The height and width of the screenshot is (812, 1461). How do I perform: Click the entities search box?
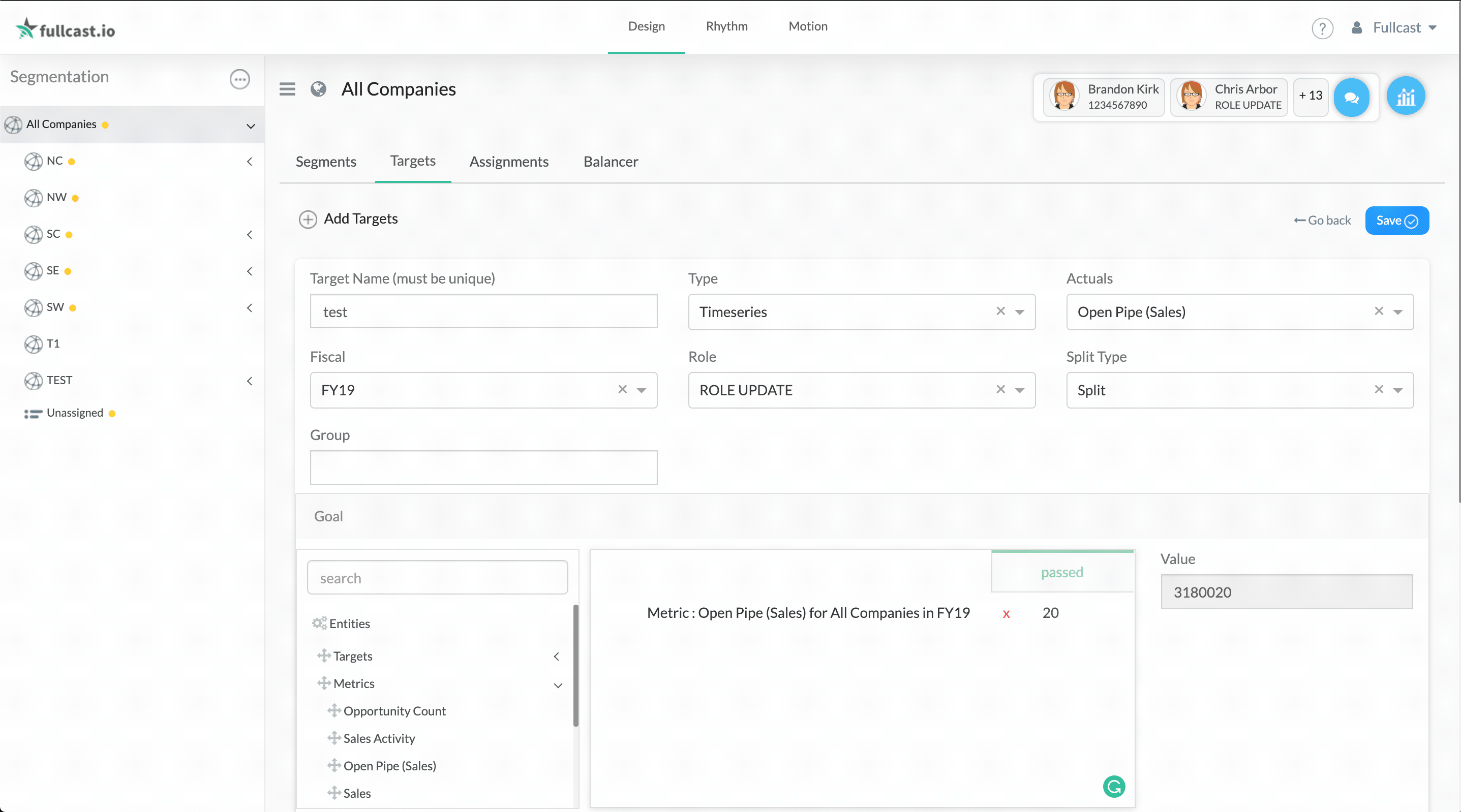[x=437, y=577]
